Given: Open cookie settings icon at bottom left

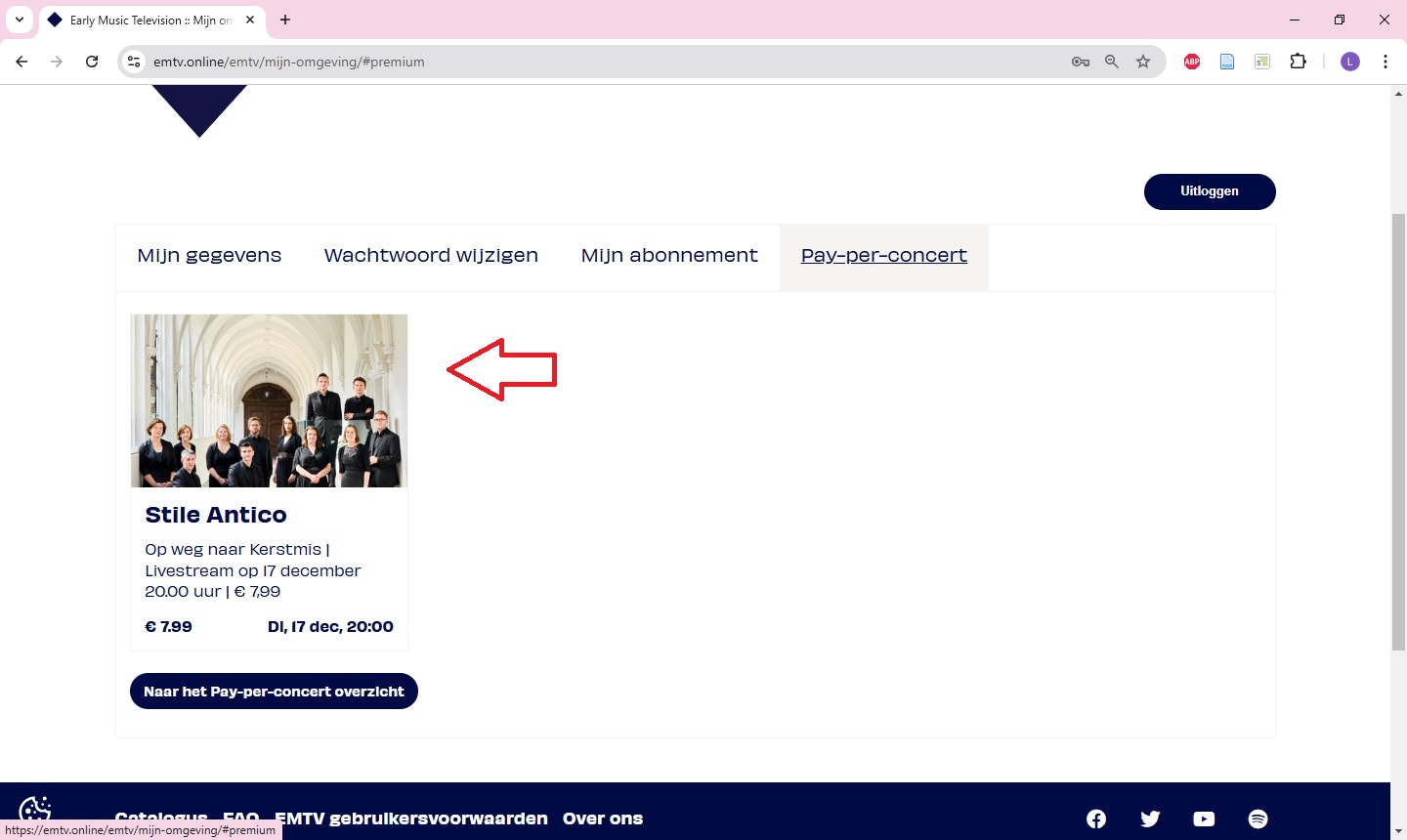Looking at the screenshot, I should point(35,811).
